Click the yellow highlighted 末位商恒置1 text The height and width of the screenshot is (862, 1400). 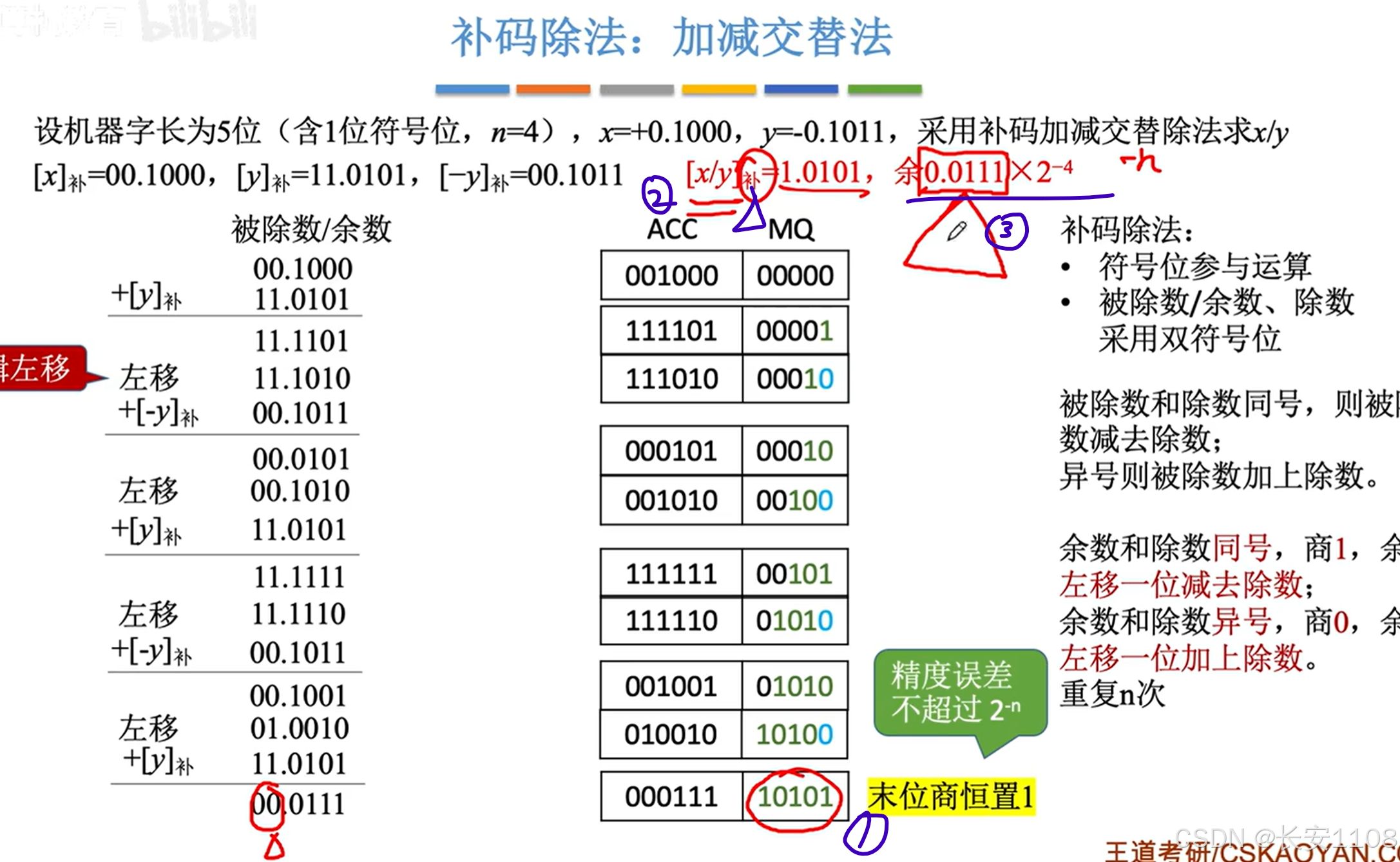(x=951, y=796)
